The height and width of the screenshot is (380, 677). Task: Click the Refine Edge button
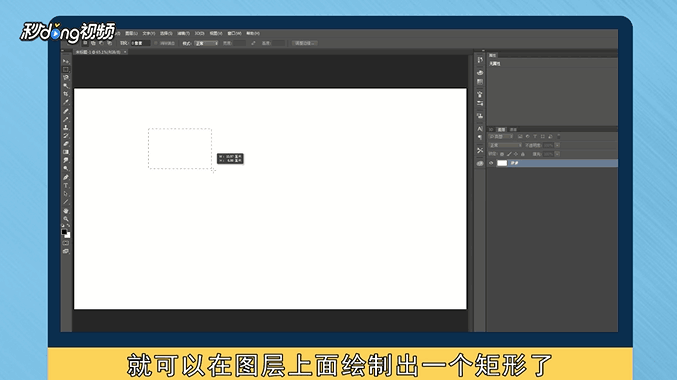coord(305,43)
